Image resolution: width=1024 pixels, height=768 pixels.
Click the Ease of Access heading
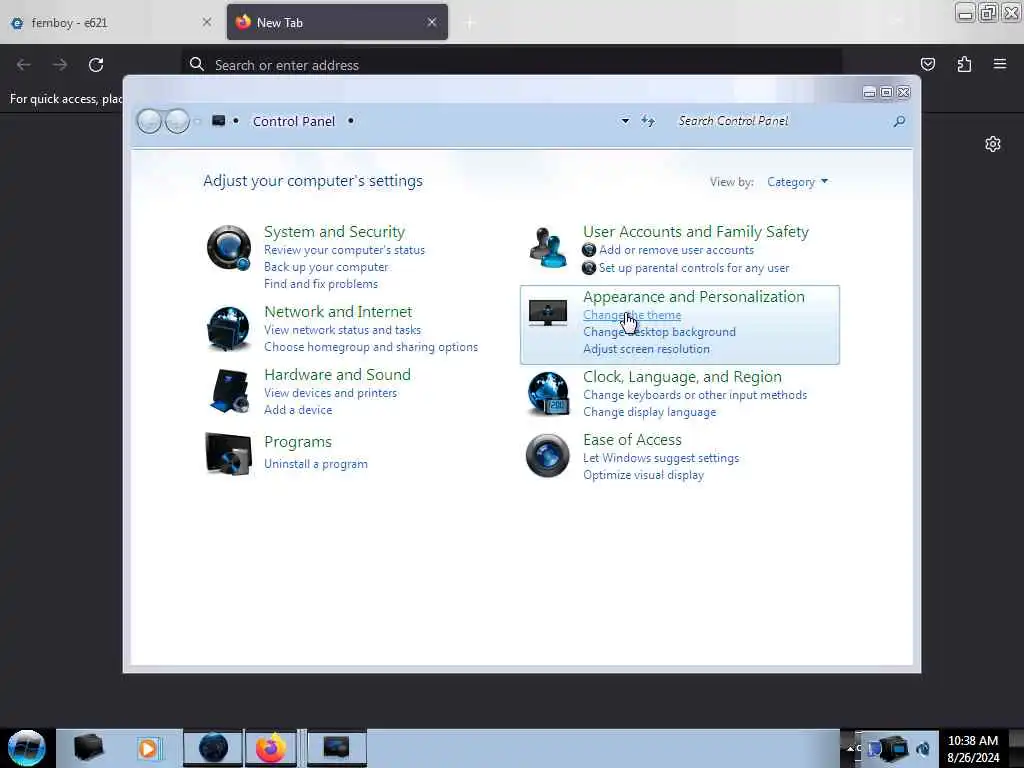coord(632,440)
